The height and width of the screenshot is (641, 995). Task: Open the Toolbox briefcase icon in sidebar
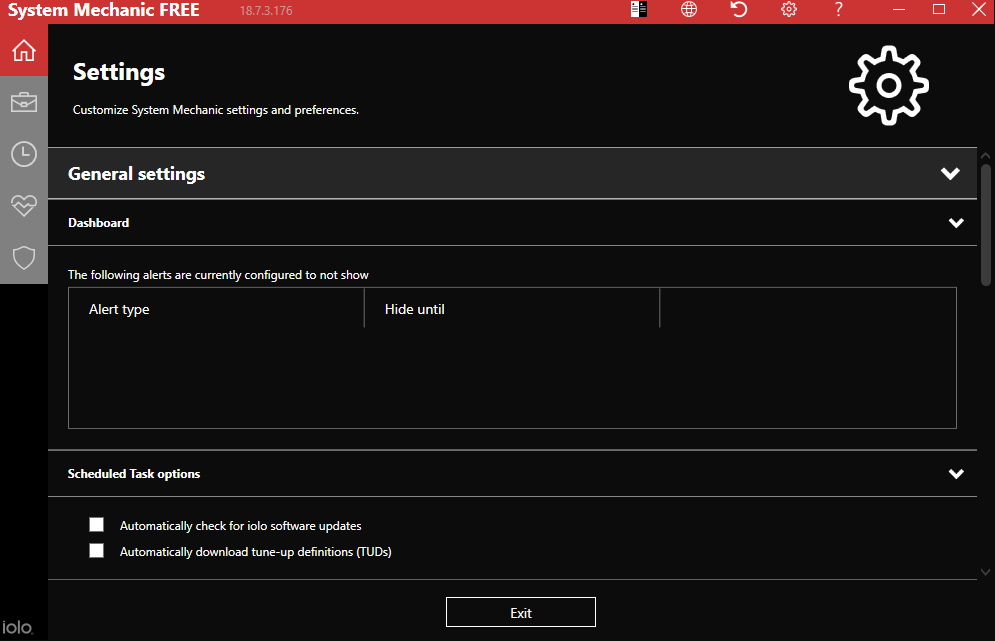24,102
